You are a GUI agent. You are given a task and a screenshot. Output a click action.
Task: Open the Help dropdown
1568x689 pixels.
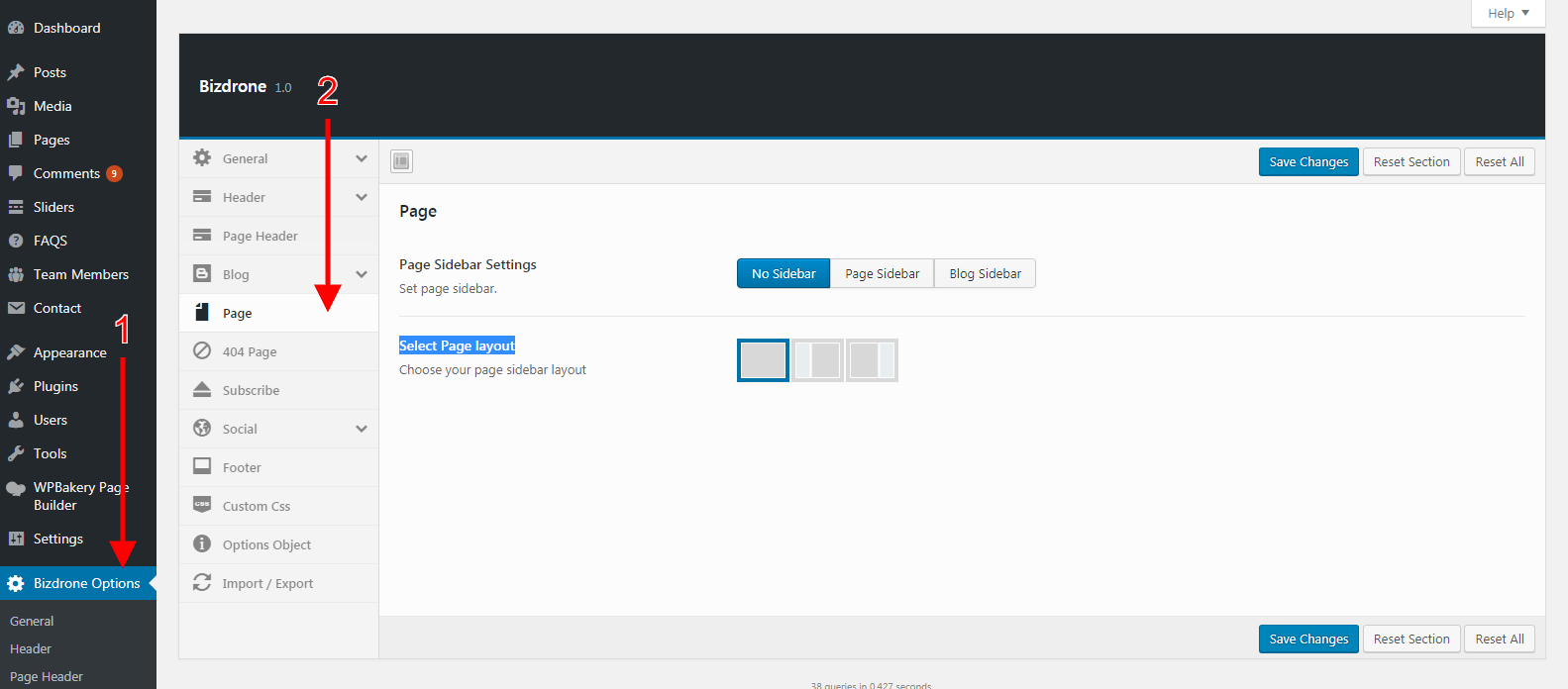click(1508, 14)
